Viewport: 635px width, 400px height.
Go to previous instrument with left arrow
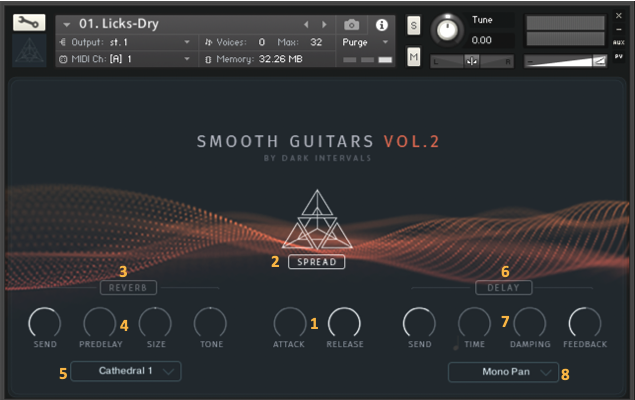306,25
